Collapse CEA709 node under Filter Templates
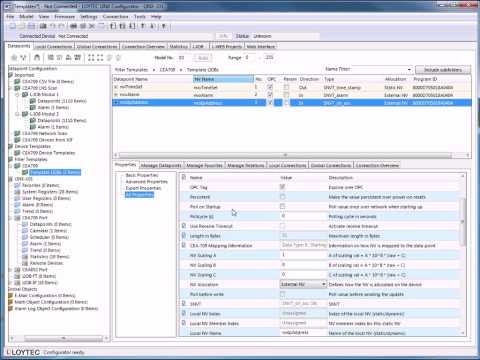The width and height of the screenshot is (480, 360). coord(10,166)
